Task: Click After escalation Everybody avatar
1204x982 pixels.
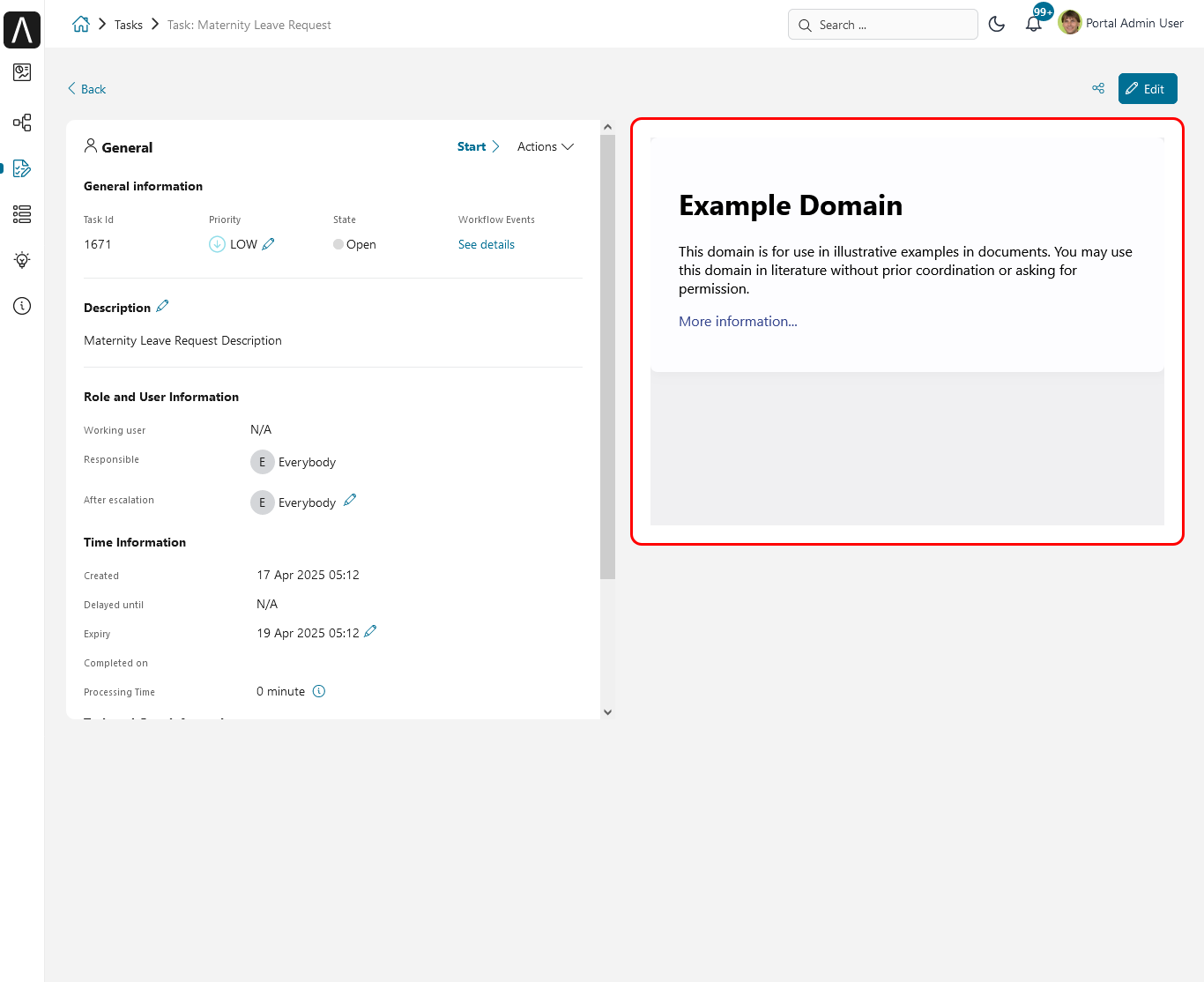Action: pos(262,502)
